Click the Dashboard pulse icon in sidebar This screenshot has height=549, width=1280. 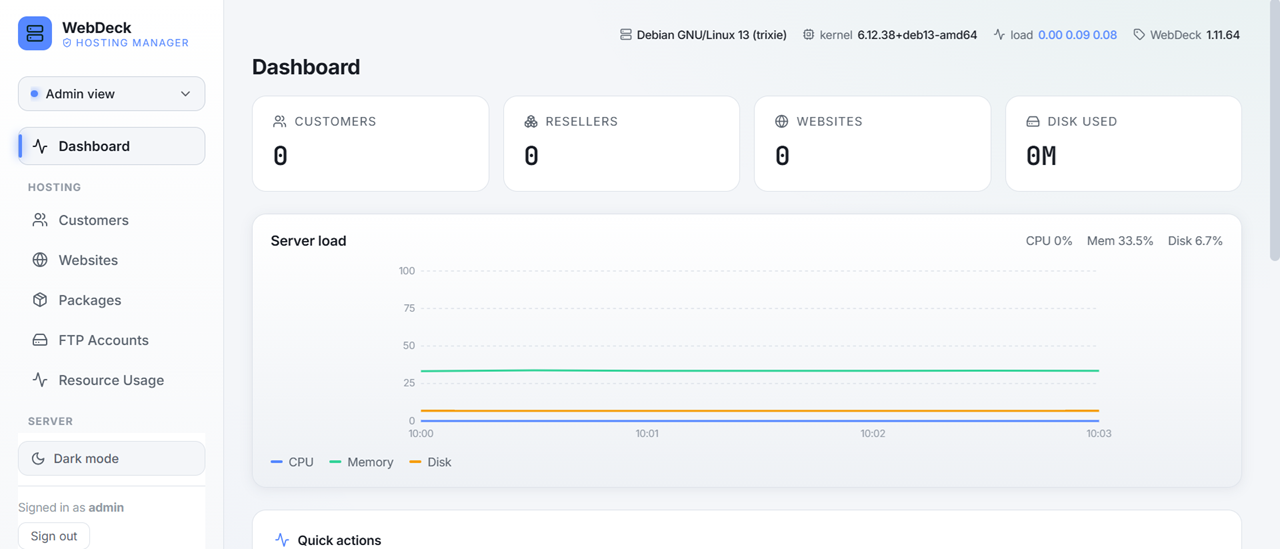40,146
